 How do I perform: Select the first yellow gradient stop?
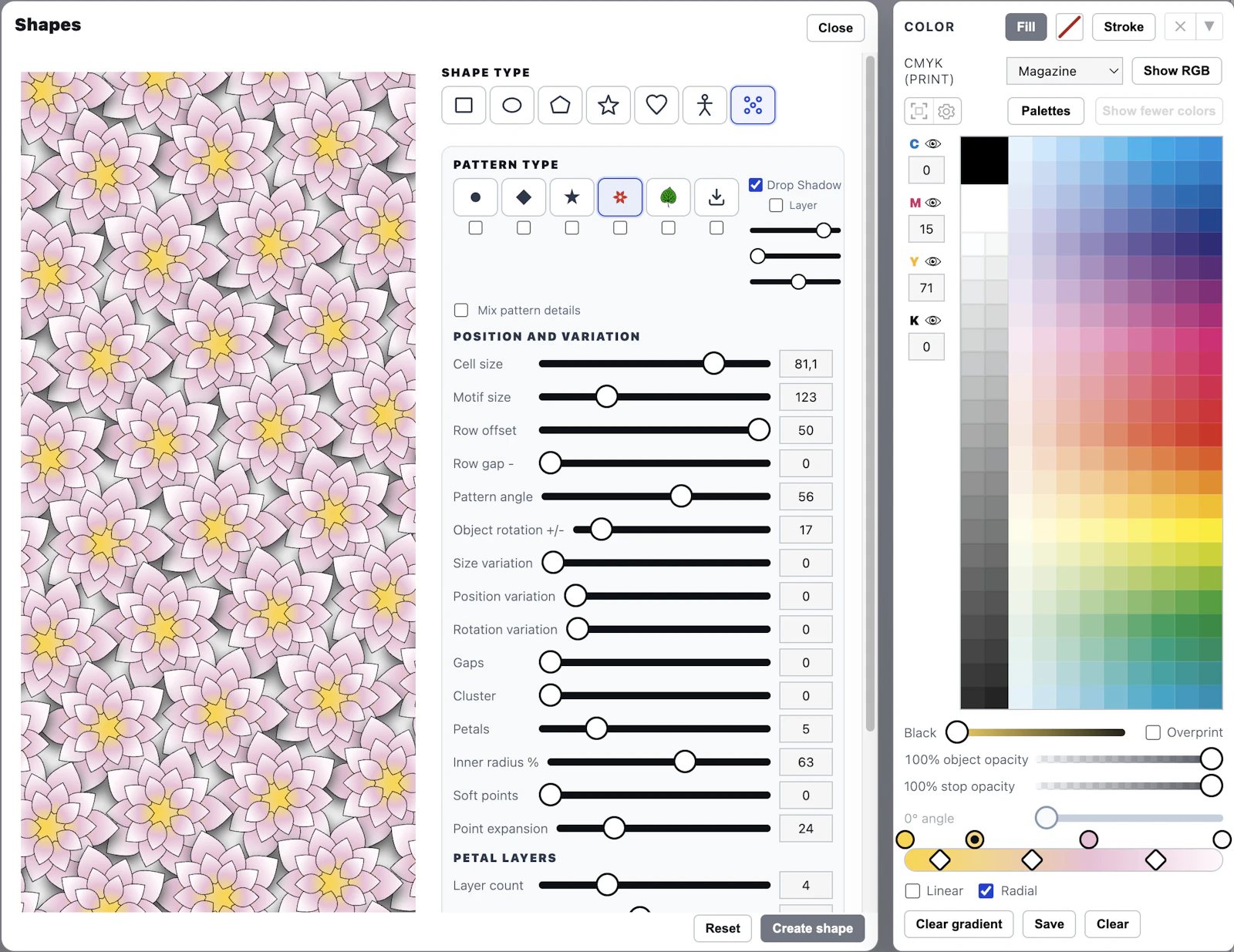(905, 839)
